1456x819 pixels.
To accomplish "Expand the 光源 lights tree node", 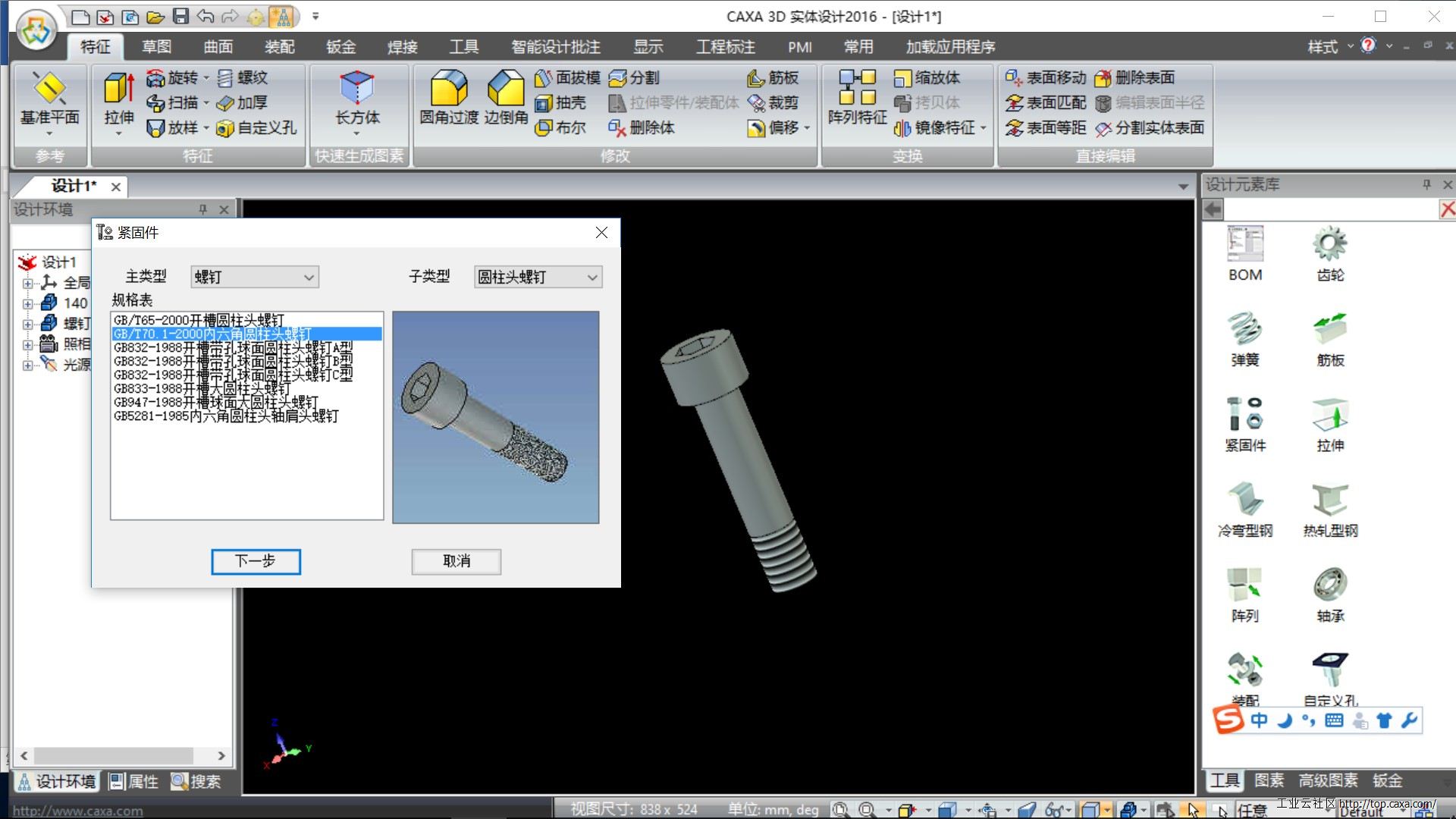I will click(x=27, y=365).
